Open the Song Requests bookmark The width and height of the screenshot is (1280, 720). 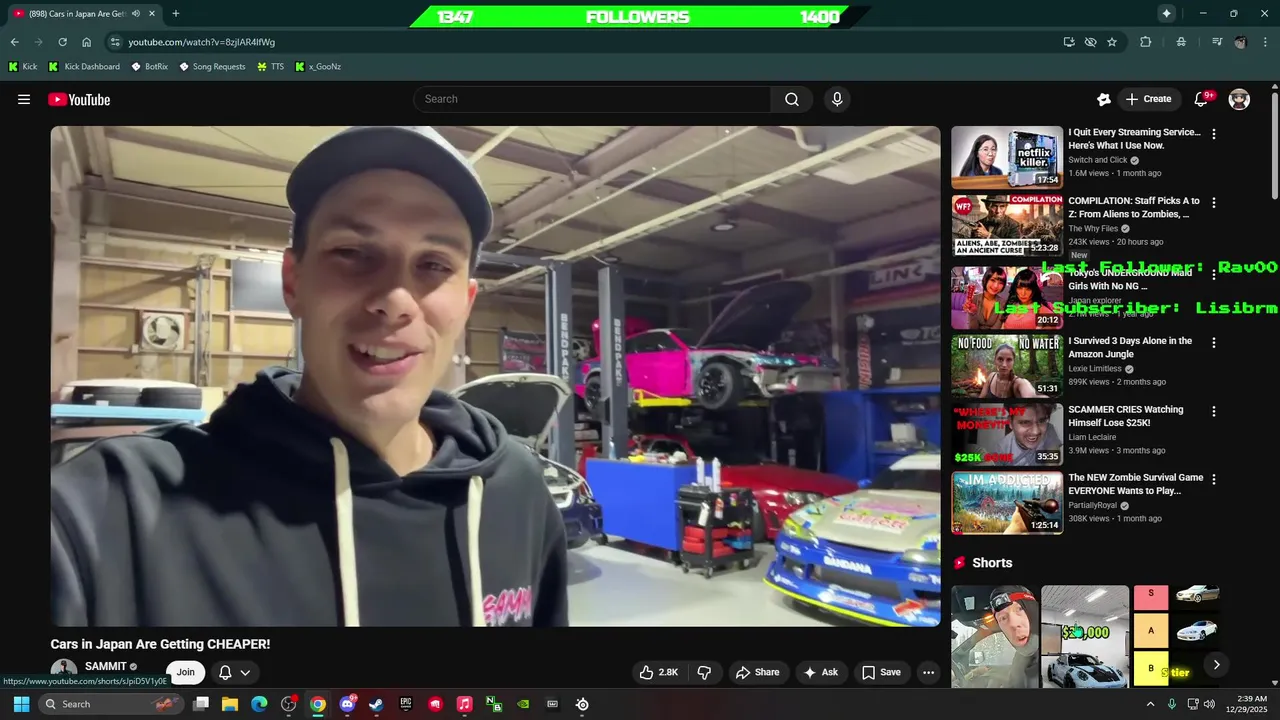coord(212,67)
